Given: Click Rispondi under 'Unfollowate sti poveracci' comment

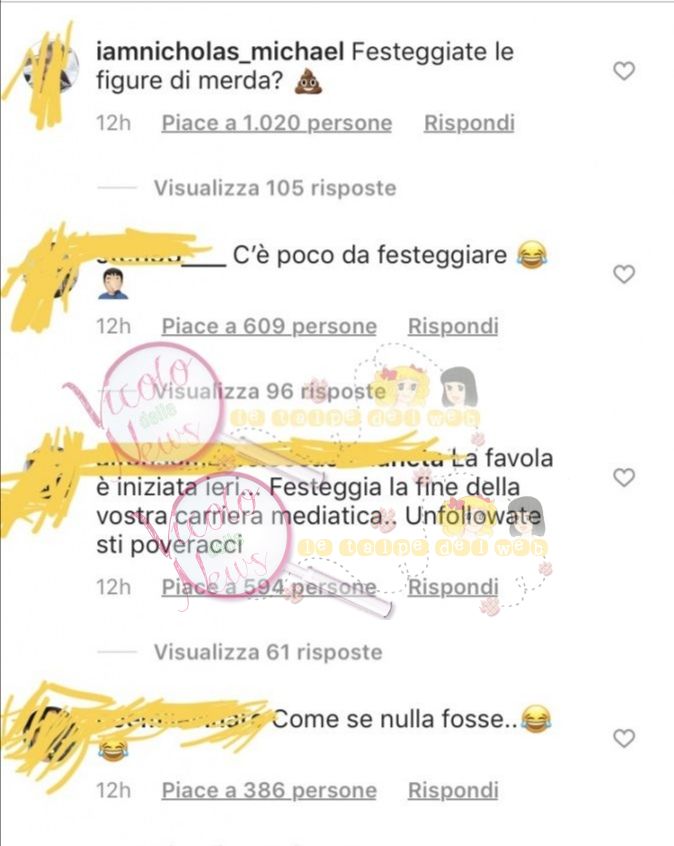Looking at the screenshot, I should (453, 587).
